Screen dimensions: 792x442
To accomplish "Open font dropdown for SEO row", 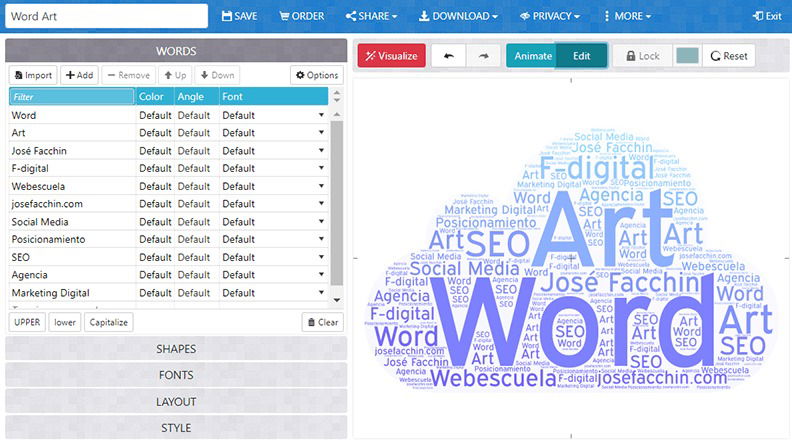I will [321, 257].
